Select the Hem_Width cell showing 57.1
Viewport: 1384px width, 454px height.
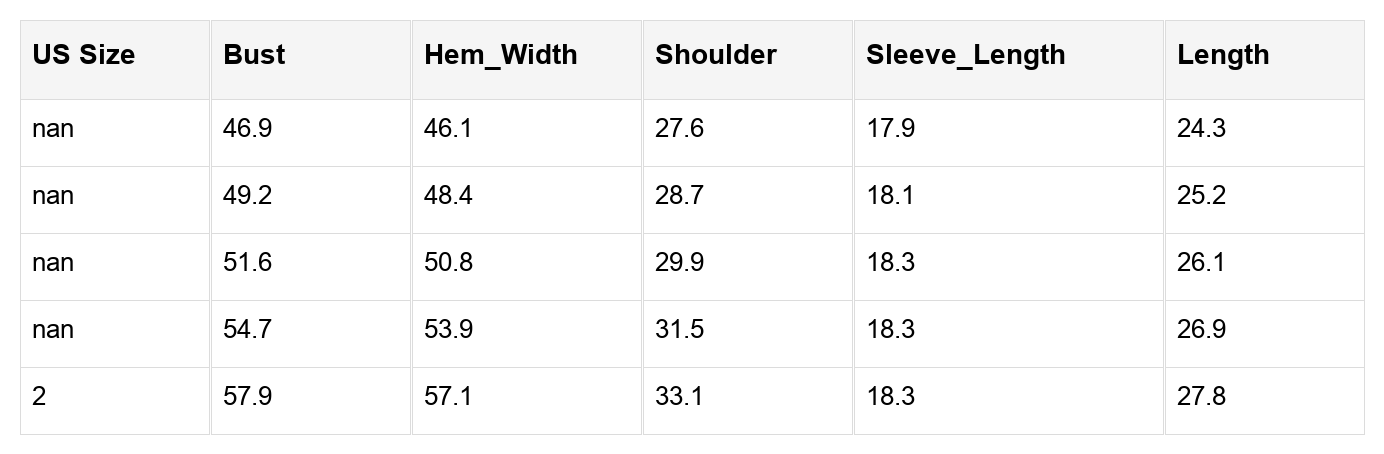pos(448,397)
